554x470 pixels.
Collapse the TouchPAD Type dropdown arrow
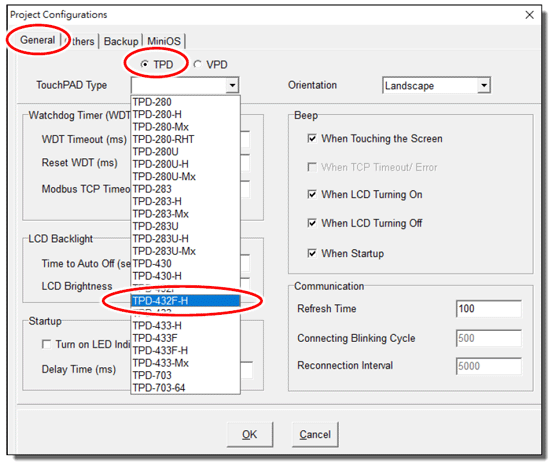point(232,86)
